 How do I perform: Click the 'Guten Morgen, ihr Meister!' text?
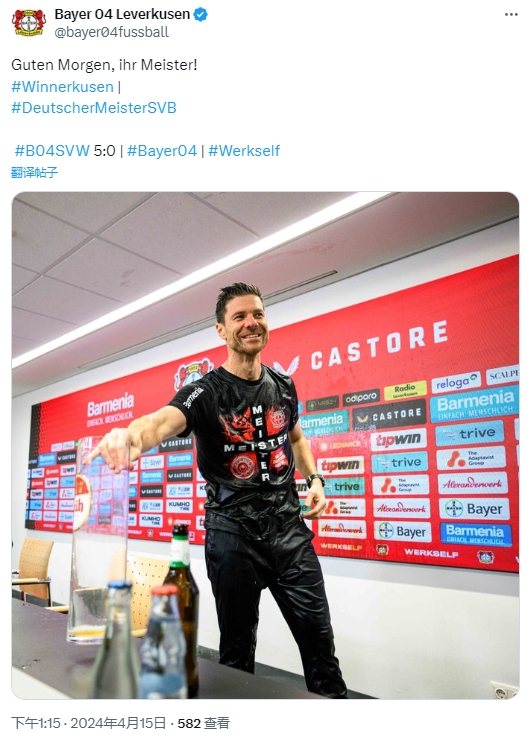(104, 65)
